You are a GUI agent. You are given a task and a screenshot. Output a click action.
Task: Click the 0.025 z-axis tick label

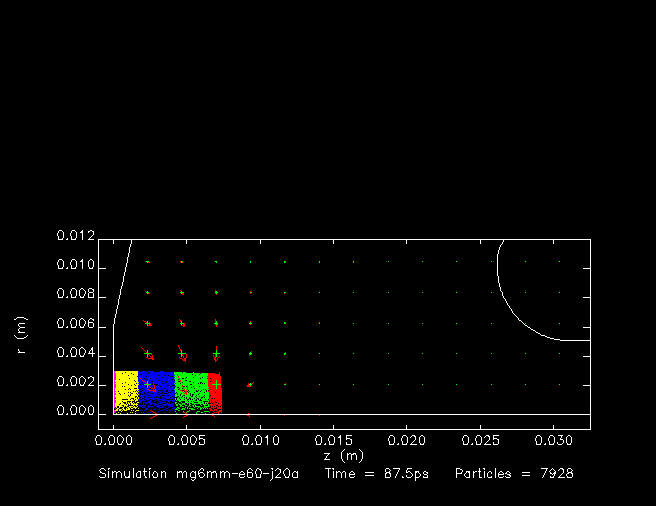pos(481,440)
